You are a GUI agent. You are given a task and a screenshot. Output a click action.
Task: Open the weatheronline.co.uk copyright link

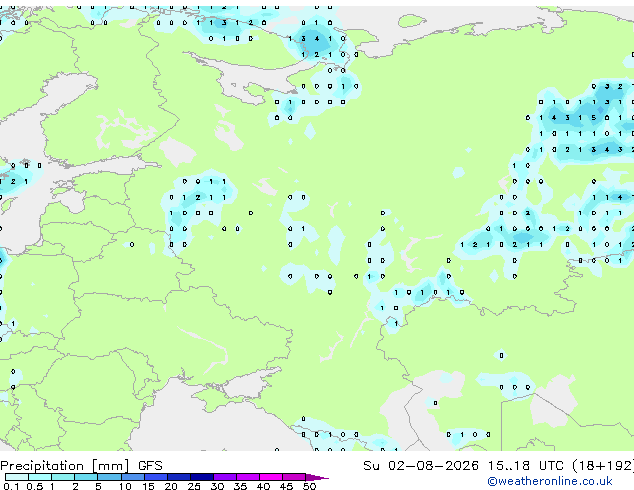[549, 481]
